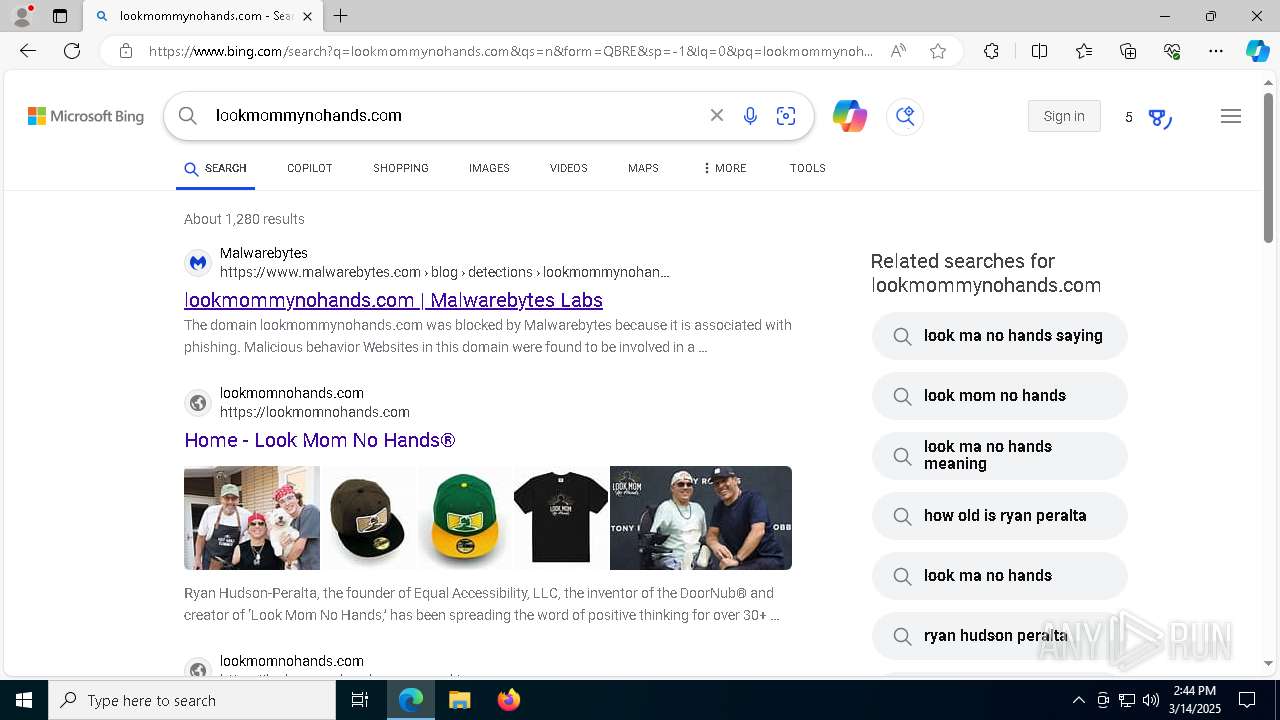This screenshot has height=720, width=1280.
Task: Select the SEARCH tab
Action: [x=215, y=168]
